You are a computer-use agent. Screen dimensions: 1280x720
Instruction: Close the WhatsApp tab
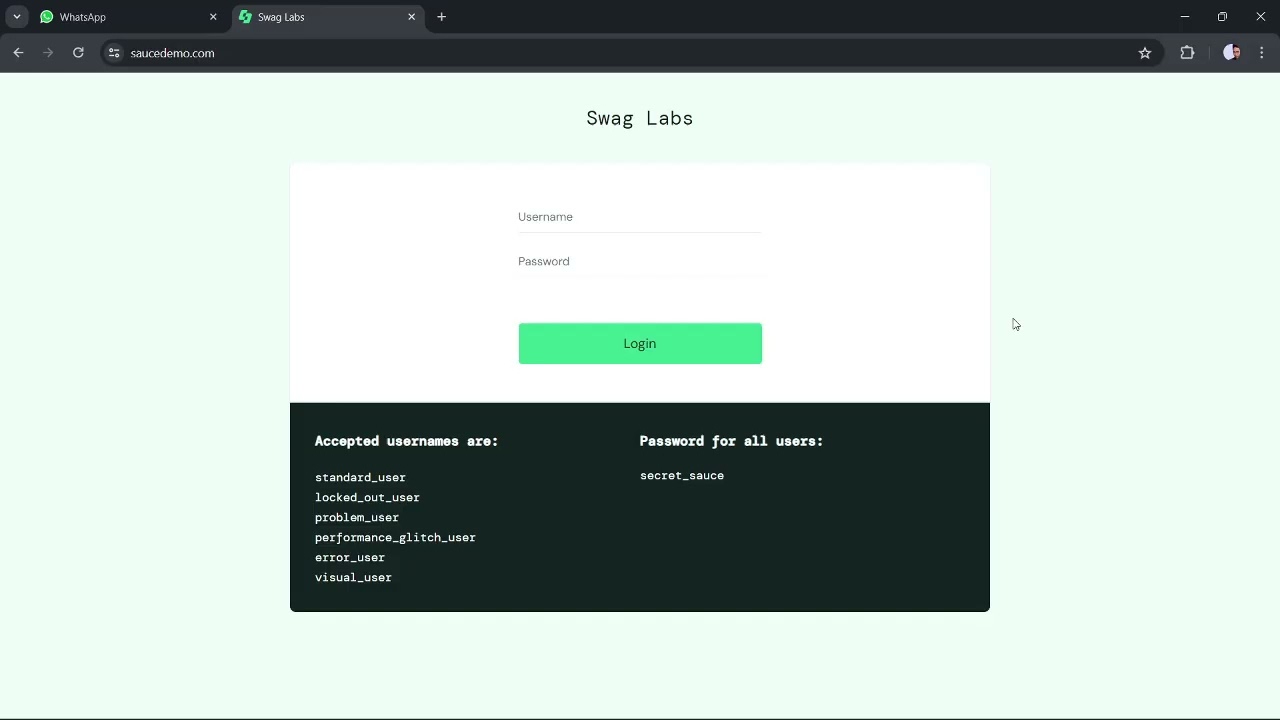pos(213,17)
